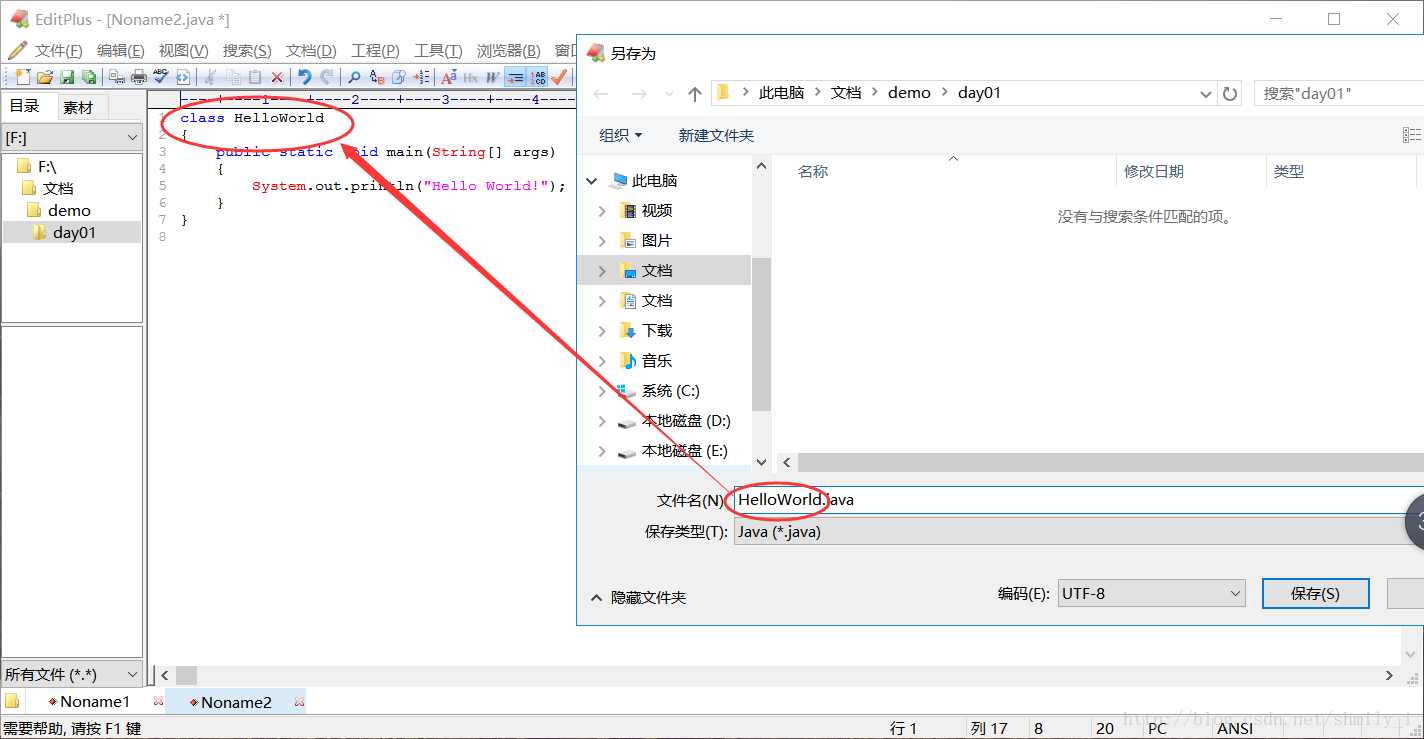Click Refresh button beside address bar
1424x739 pixels.
(1231, 93)
